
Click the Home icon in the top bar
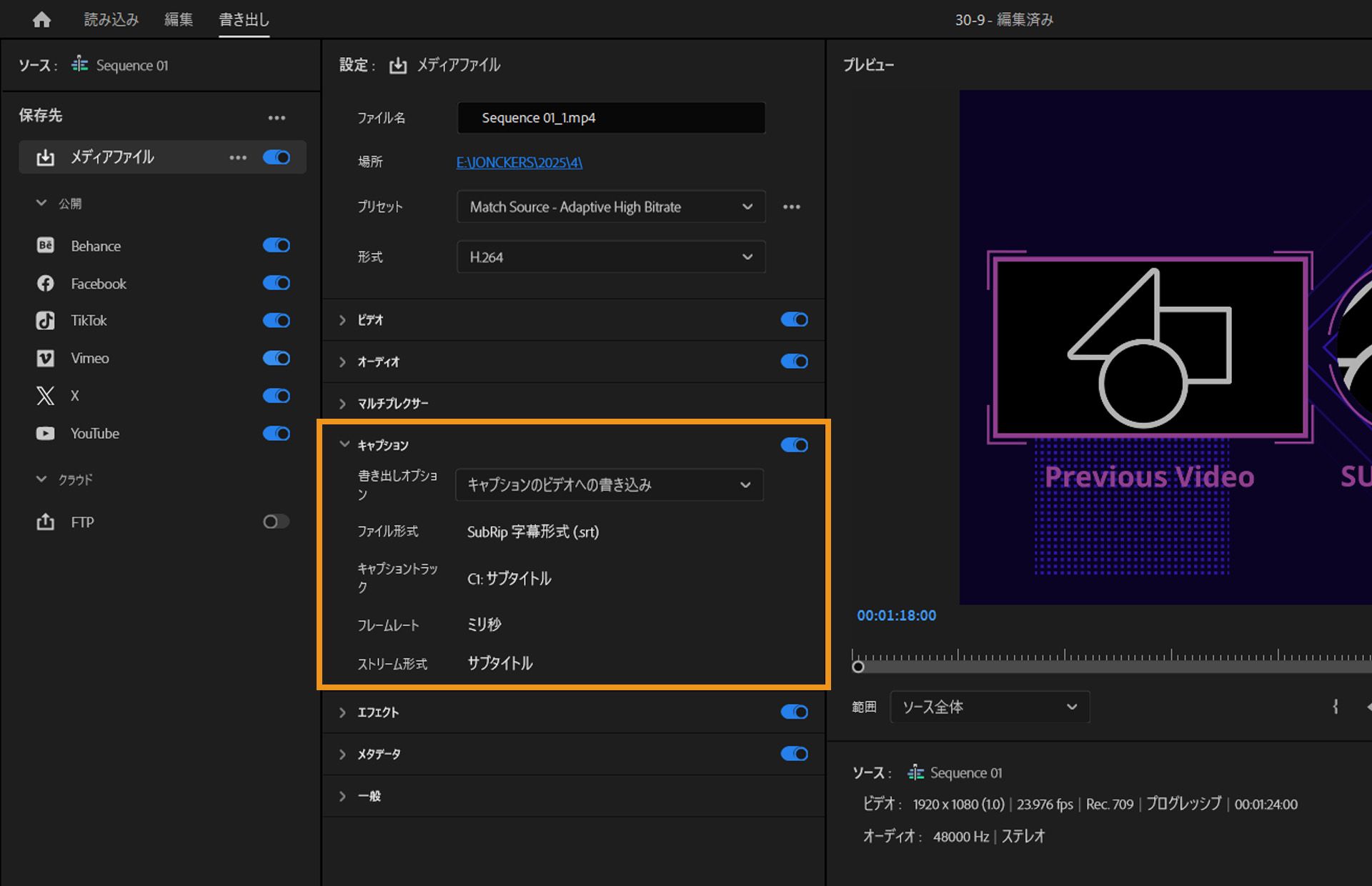(x=41, y=19)
